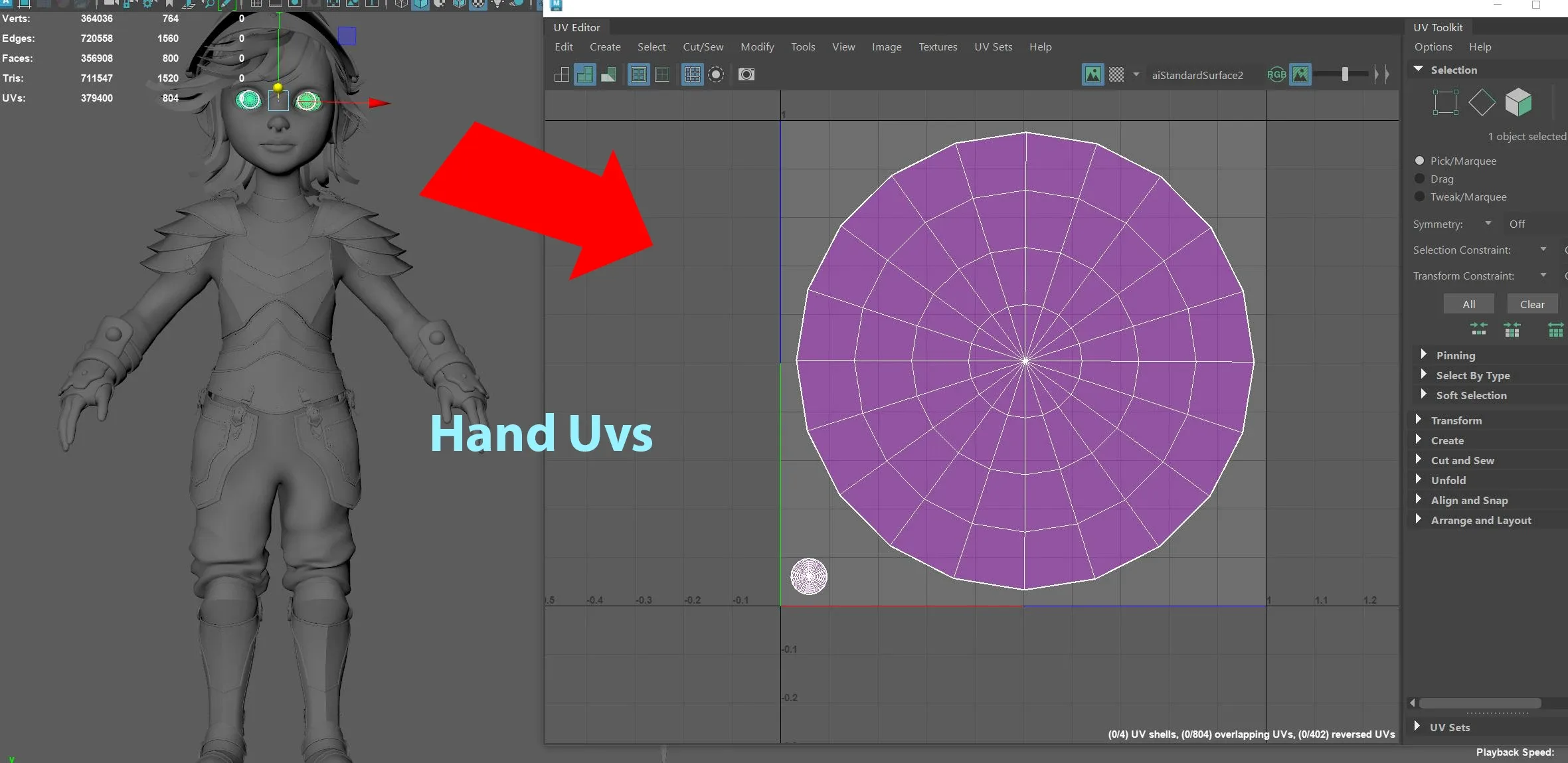The height and width of the screenshot is (763, 1568).
Task: Click the Clear selection button
Action: coord(1531,304)
